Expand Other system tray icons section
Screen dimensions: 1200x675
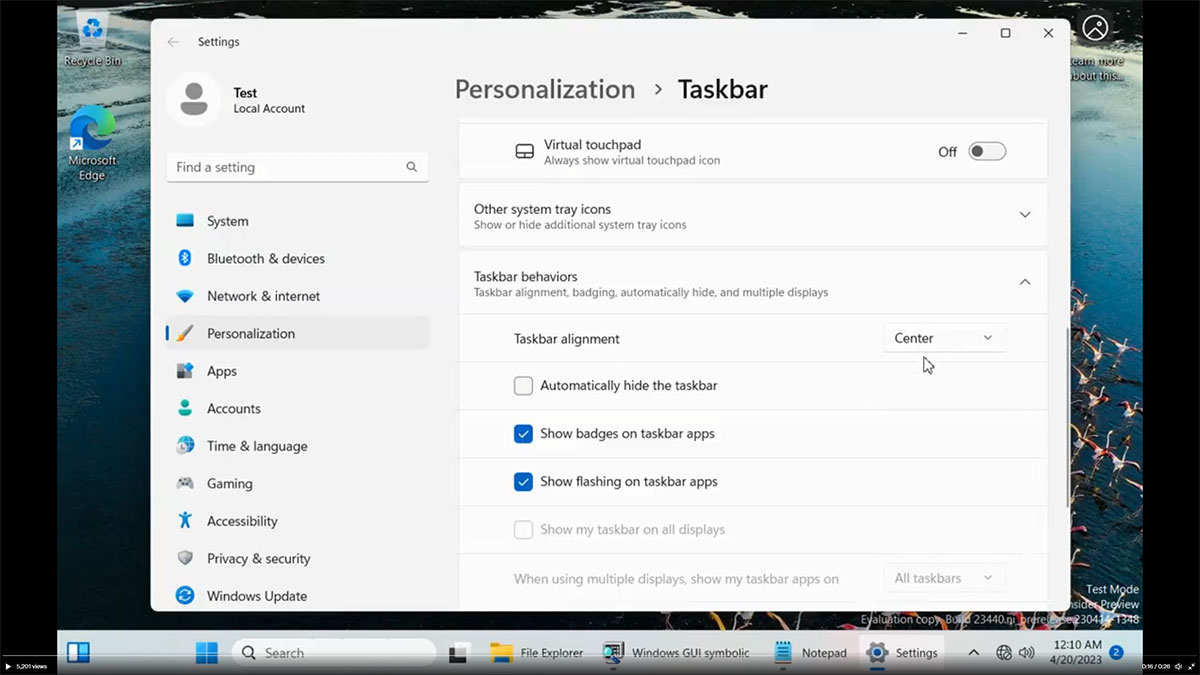coord(1024,215)
